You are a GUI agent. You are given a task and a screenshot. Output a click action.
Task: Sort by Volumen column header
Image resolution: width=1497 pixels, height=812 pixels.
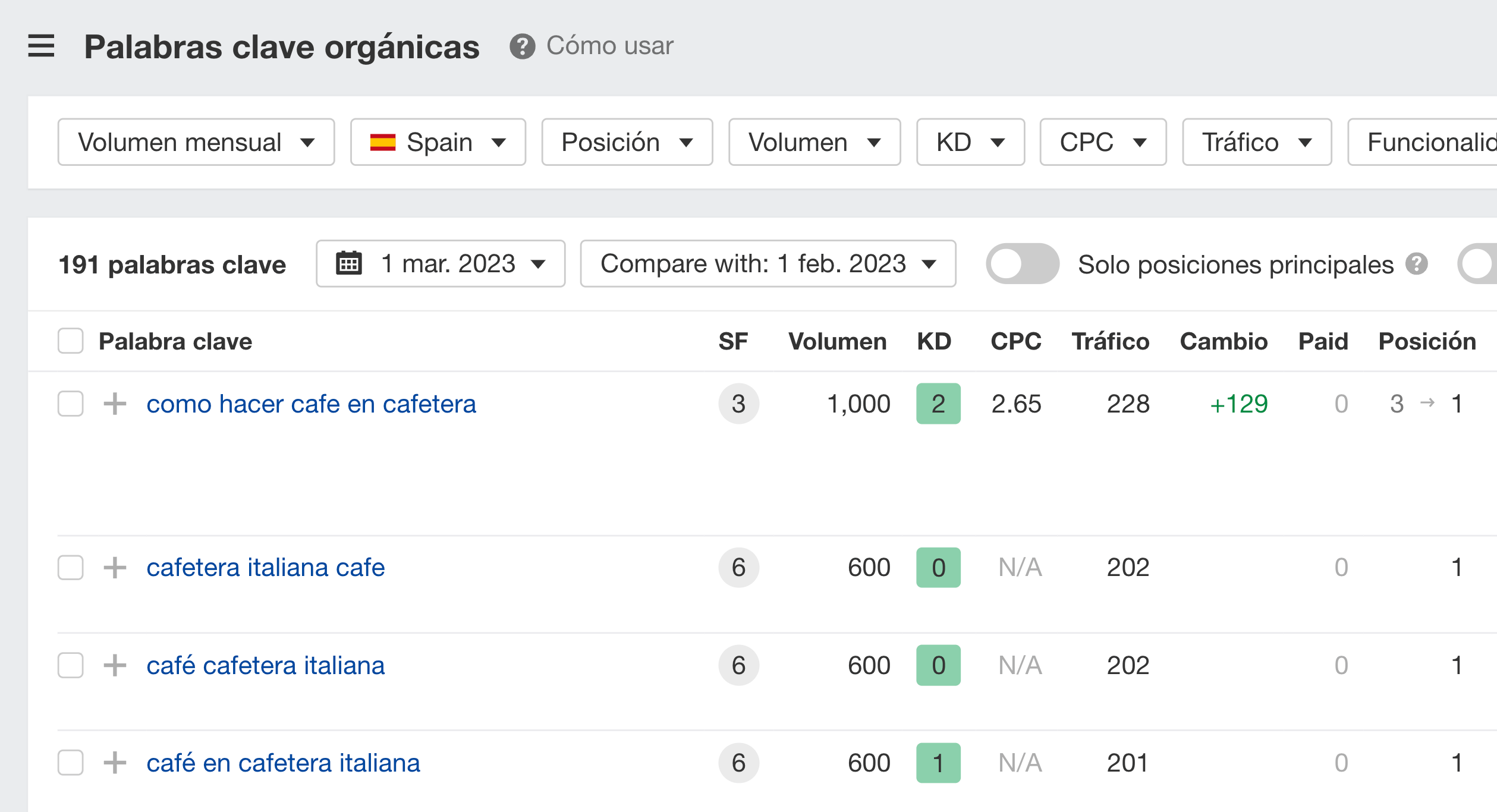pos(836,341)
